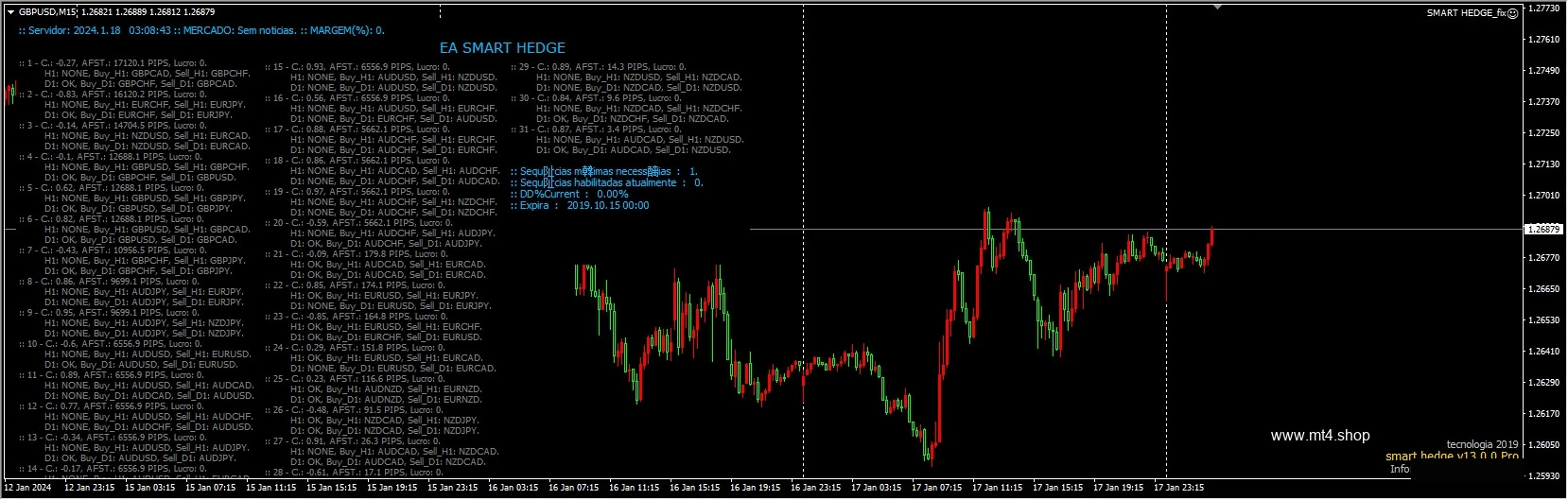Click the 1.26410 price axis label
This screenshot has height=500, width=1568.
pyautogui.click(x=1544, y=352)
